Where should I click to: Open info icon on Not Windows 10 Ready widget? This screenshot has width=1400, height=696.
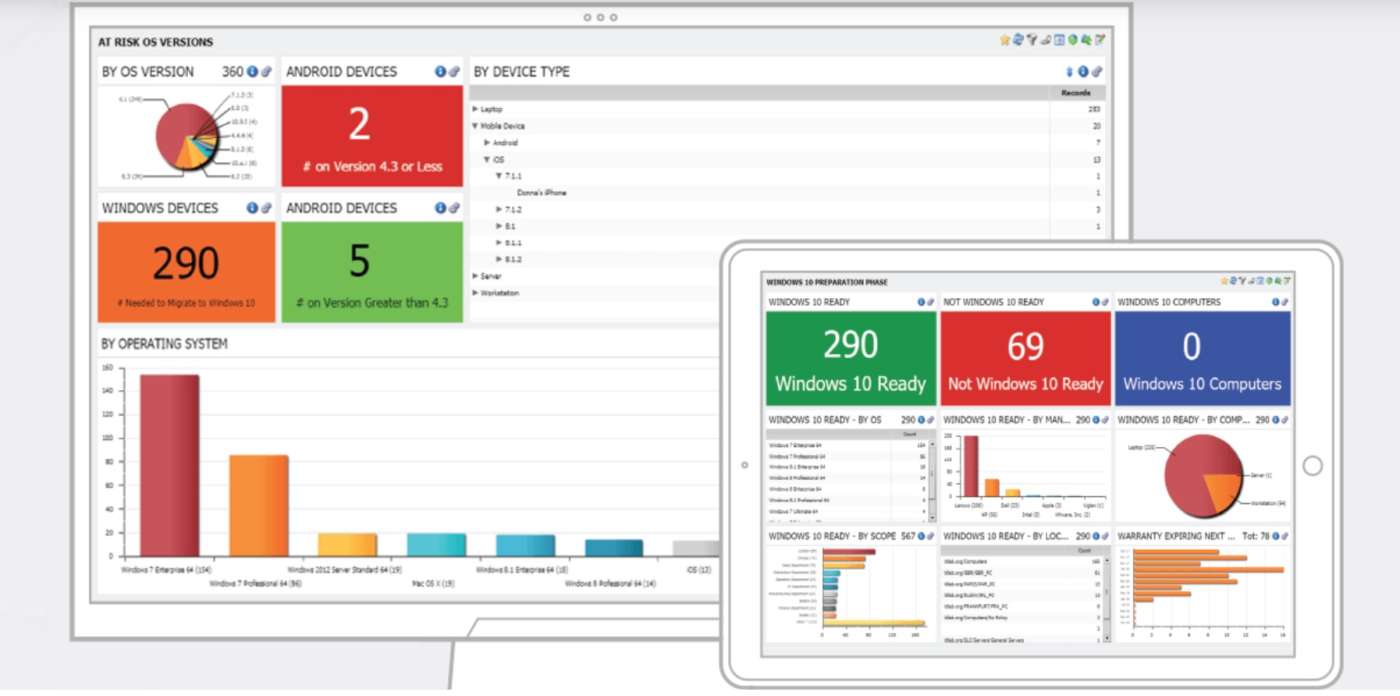1096,302
